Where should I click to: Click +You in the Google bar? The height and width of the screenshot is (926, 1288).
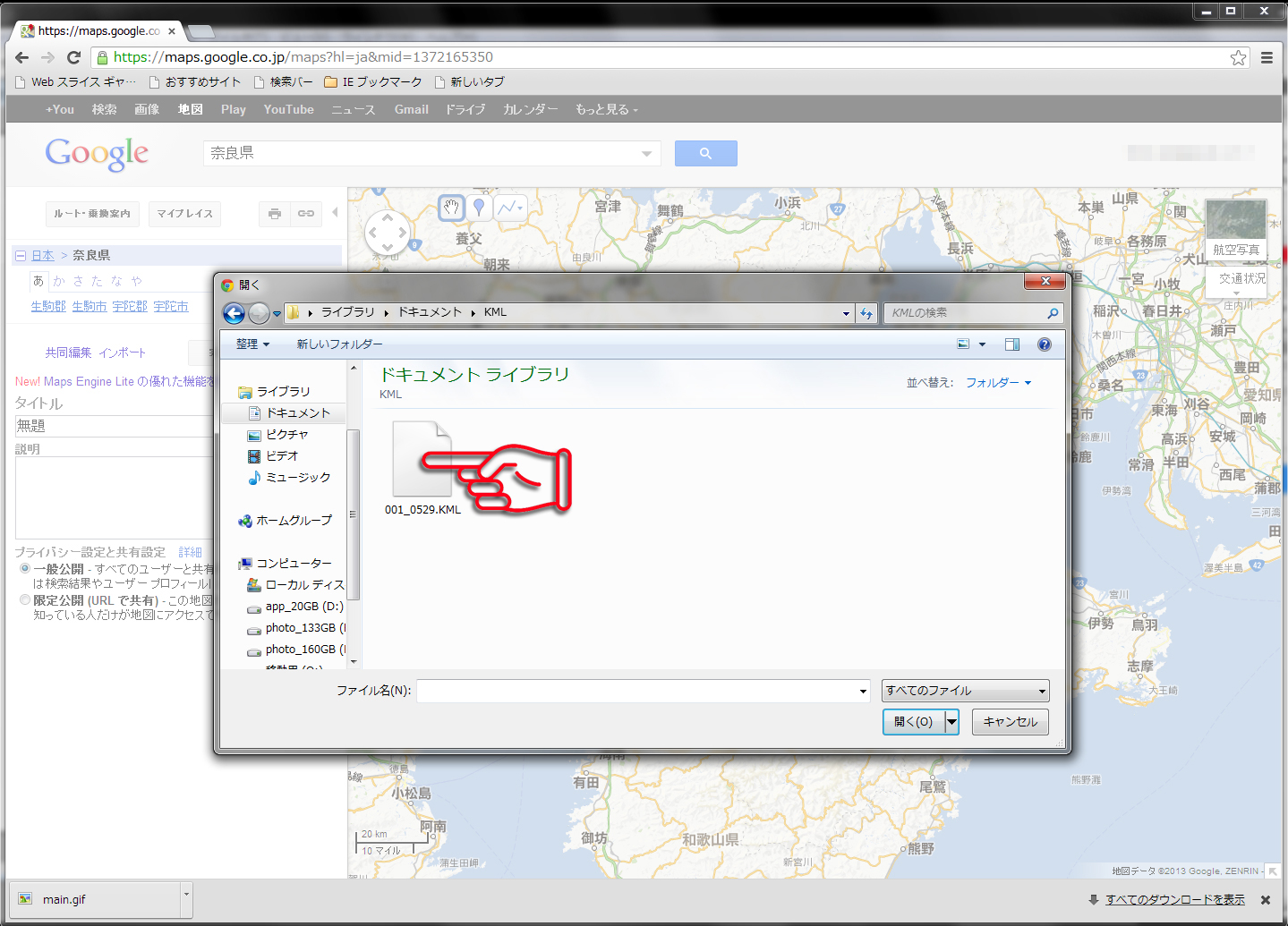60,109
